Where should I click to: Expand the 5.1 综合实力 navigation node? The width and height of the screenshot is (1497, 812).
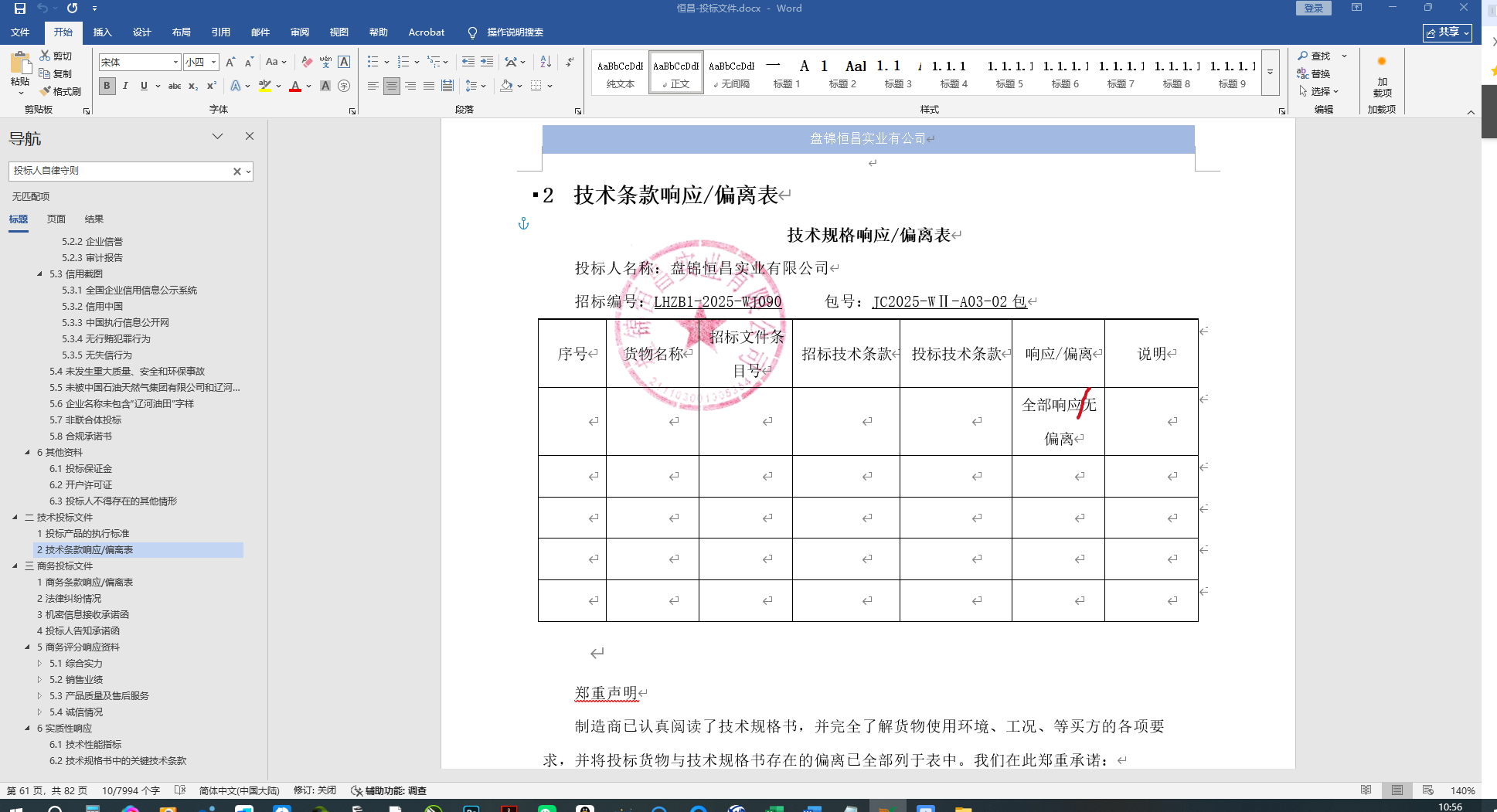click(x=40, y=663)
